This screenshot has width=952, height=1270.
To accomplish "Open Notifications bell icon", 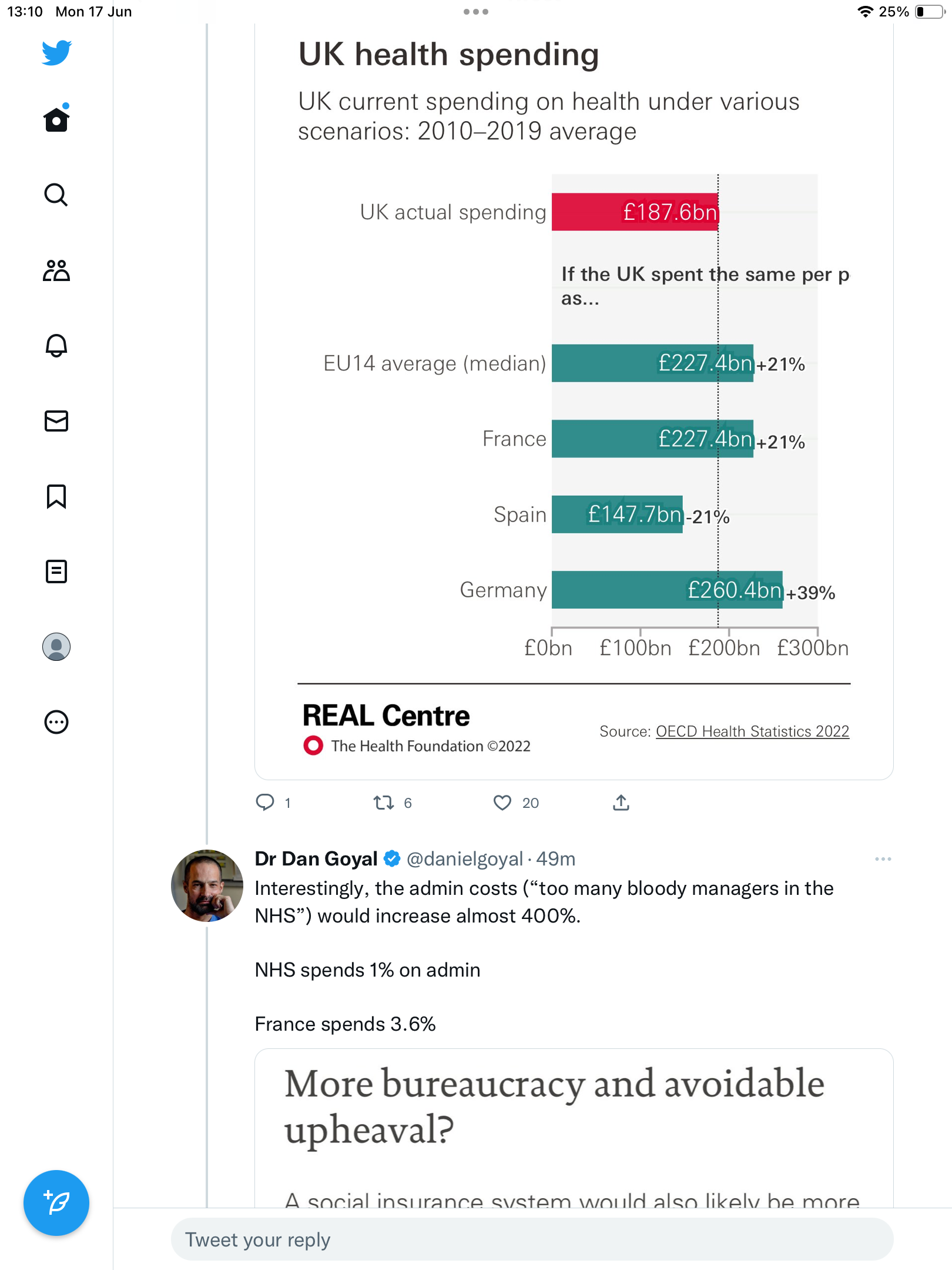I will click(56, 346).
